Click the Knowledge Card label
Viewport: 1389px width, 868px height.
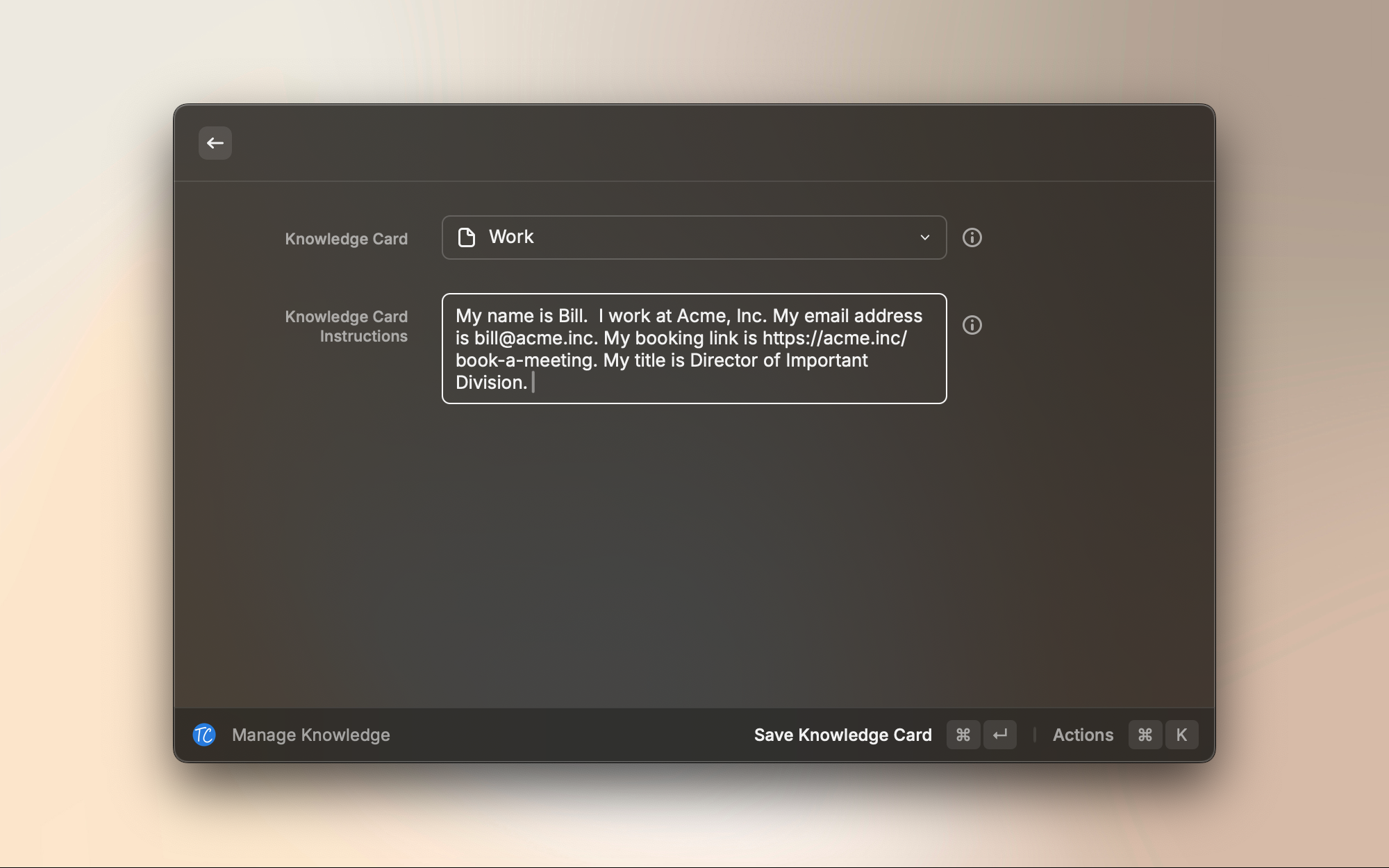point(346,238)
